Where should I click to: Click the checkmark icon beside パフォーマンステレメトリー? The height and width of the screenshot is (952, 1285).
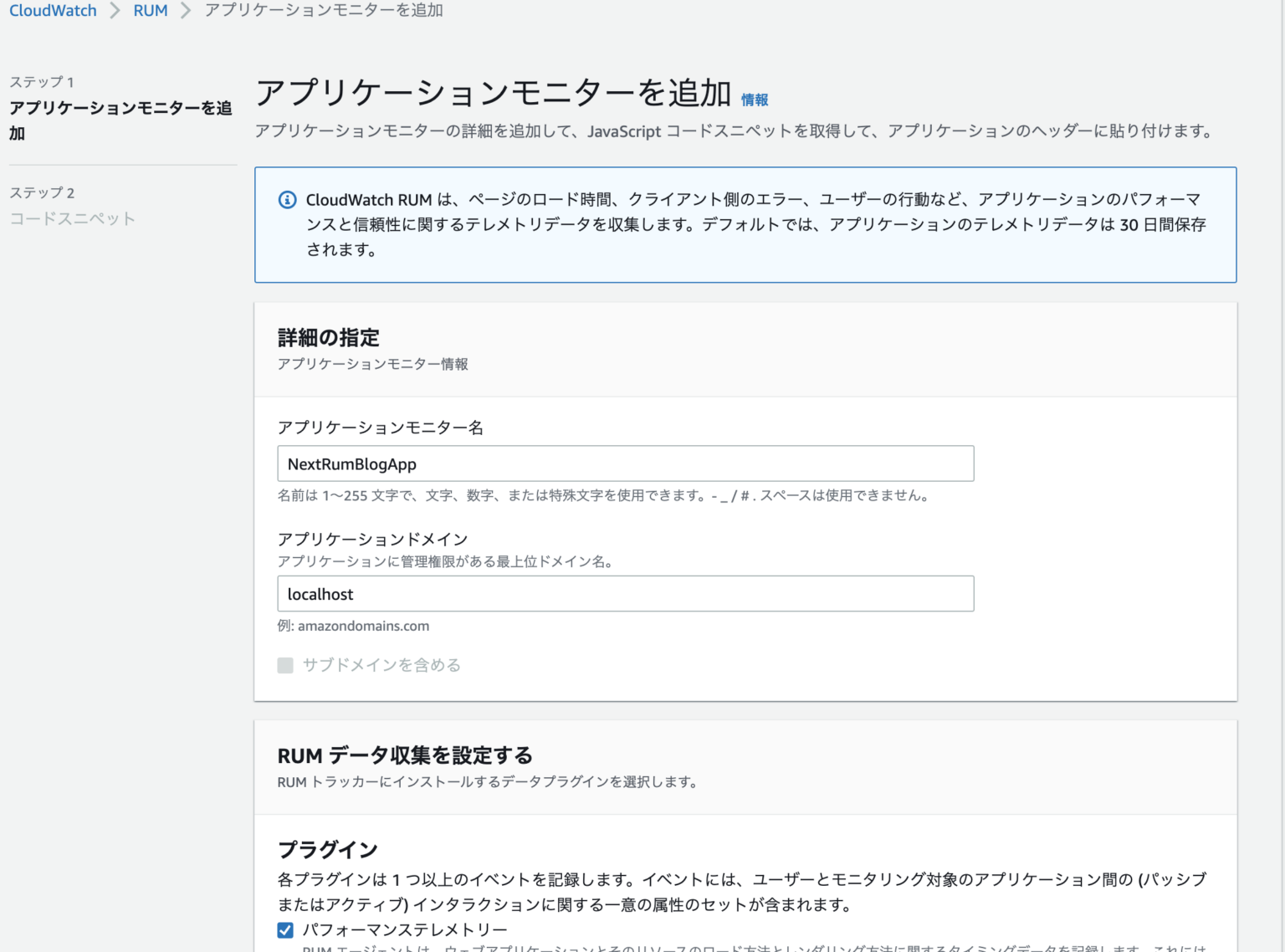coord(285,929)
